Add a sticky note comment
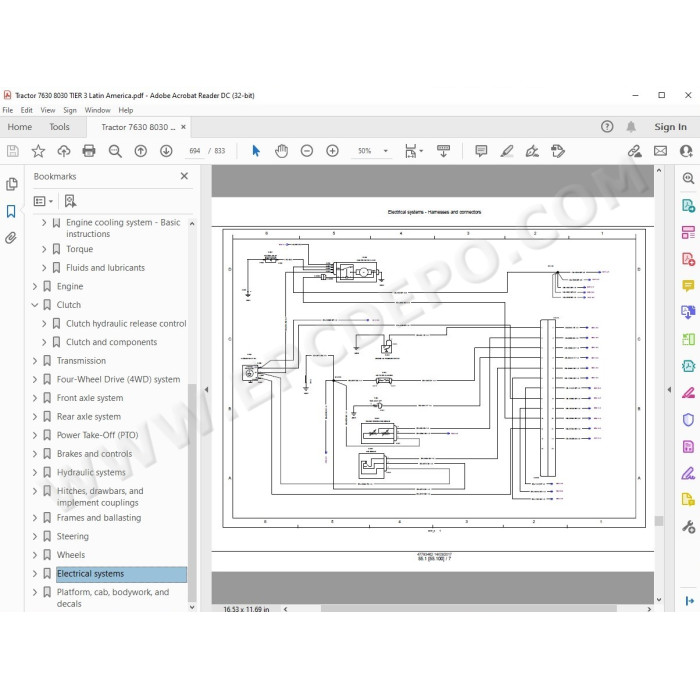 (x=481, y=151)
